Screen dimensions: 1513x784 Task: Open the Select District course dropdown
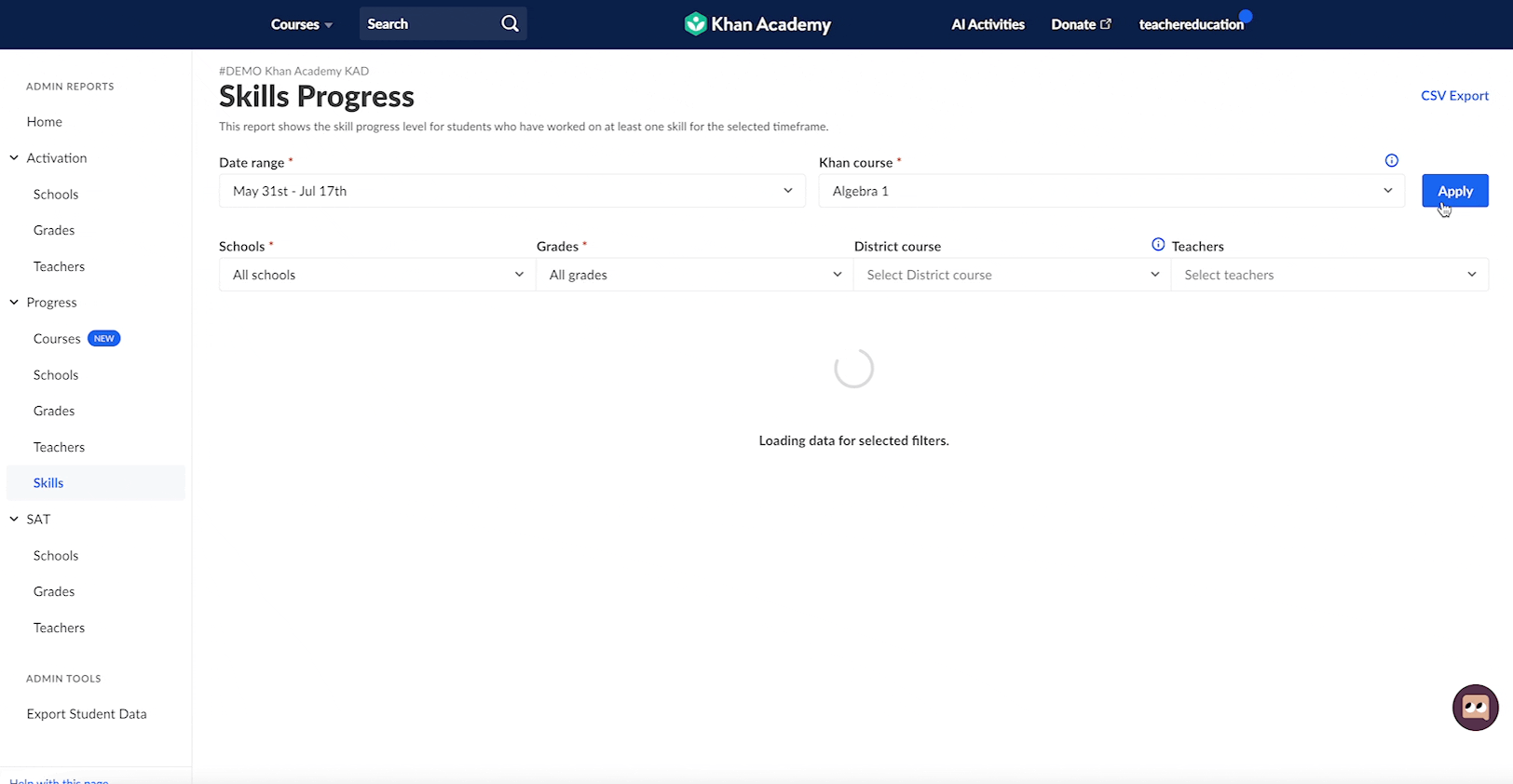click(1012, 275)
